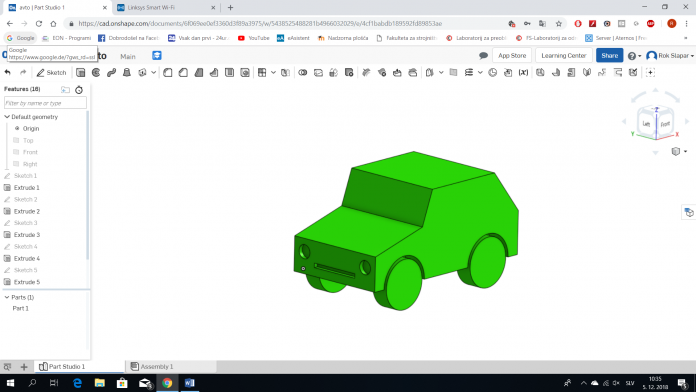Select the Extrude tool in toolbar
696x392 pixels.
pyautogui.click(x=80, y=72)
